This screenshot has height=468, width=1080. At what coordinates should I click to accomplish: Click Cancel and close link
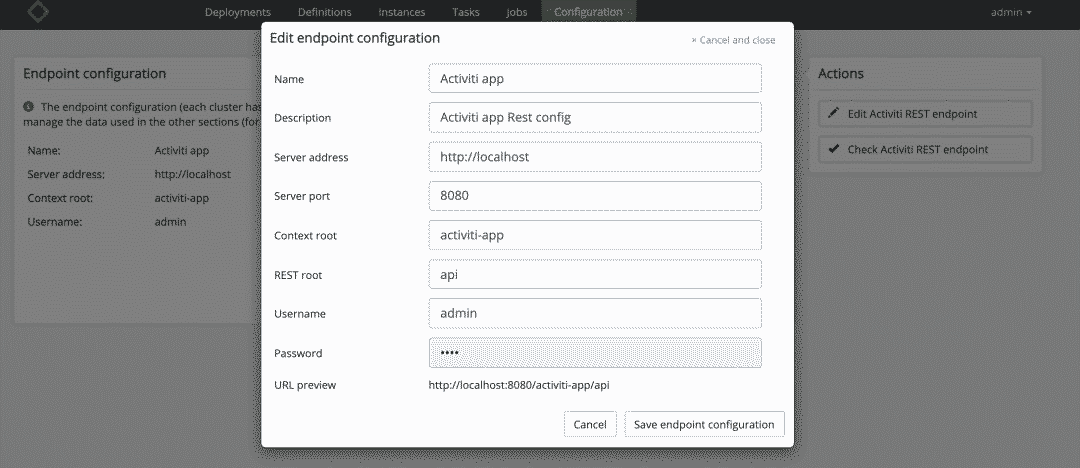(x=733, y=40)
